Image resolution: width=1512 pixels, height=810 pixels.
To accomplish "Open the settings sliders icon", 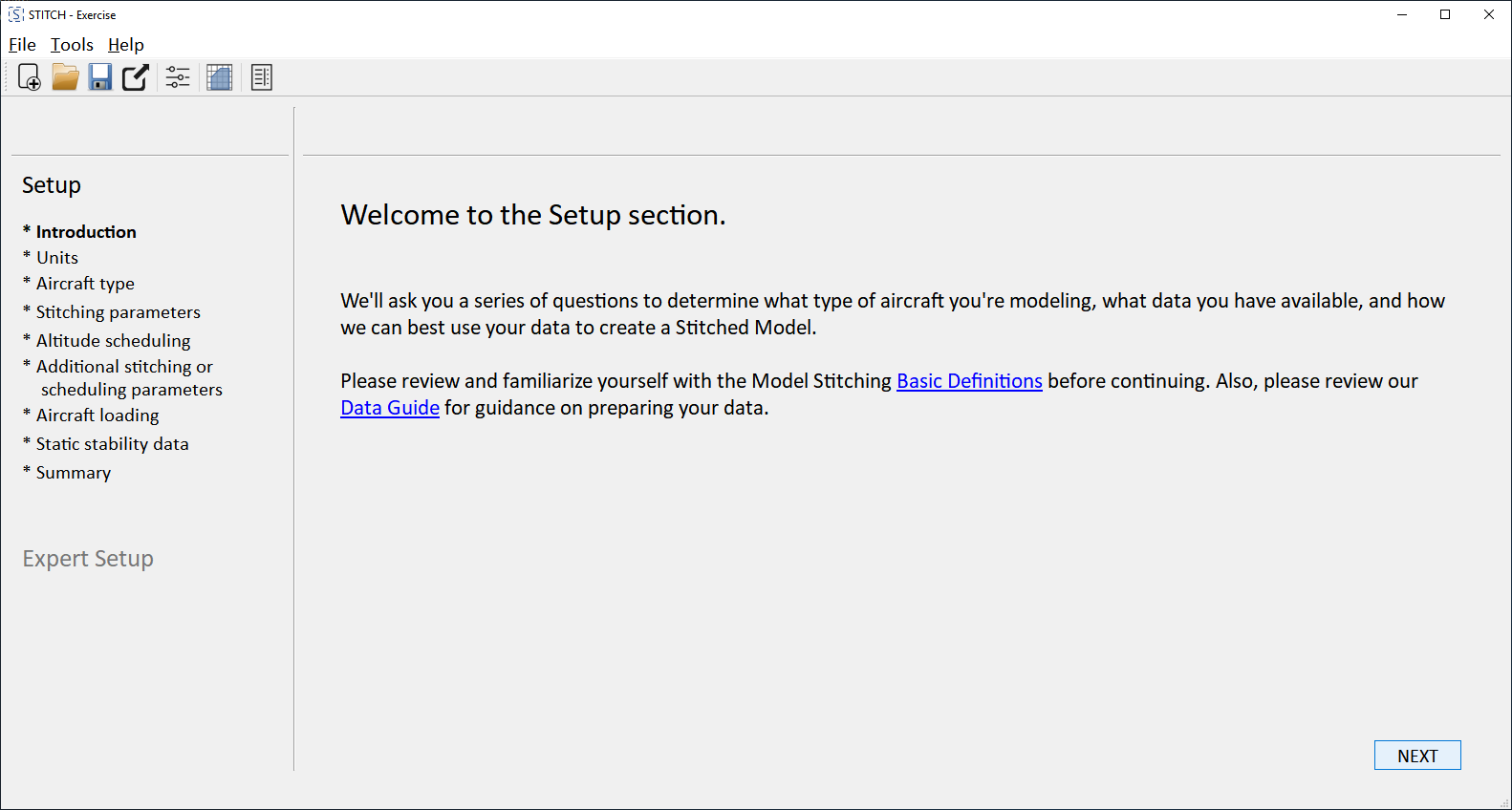I will [178, 77].
